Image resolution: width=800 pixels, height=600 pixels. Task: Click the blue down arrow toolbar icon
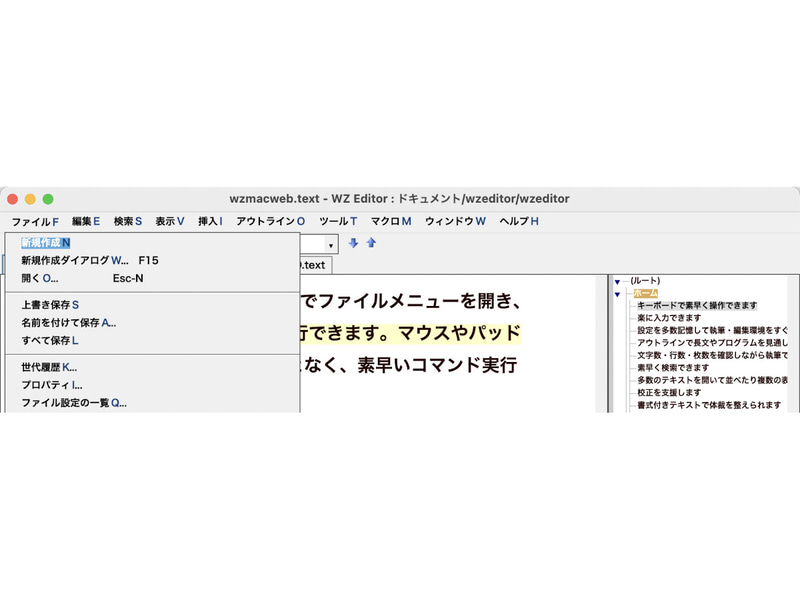pos(353,243)
